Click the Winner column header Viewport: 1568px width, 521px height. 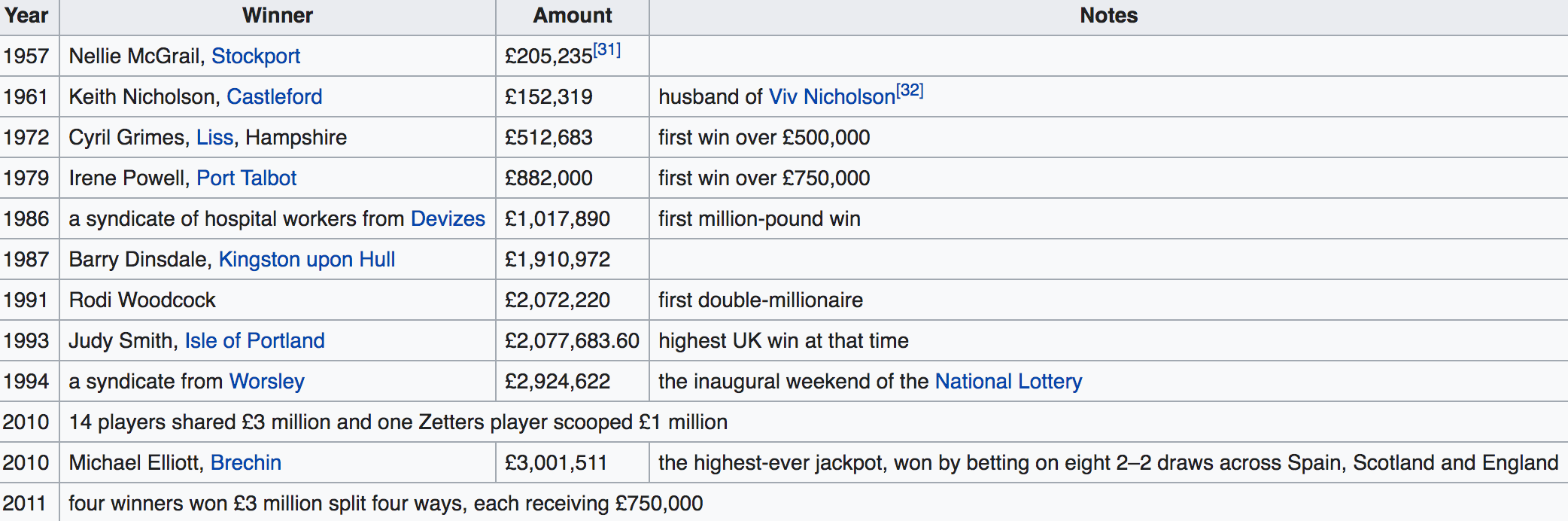coord(278,17)
